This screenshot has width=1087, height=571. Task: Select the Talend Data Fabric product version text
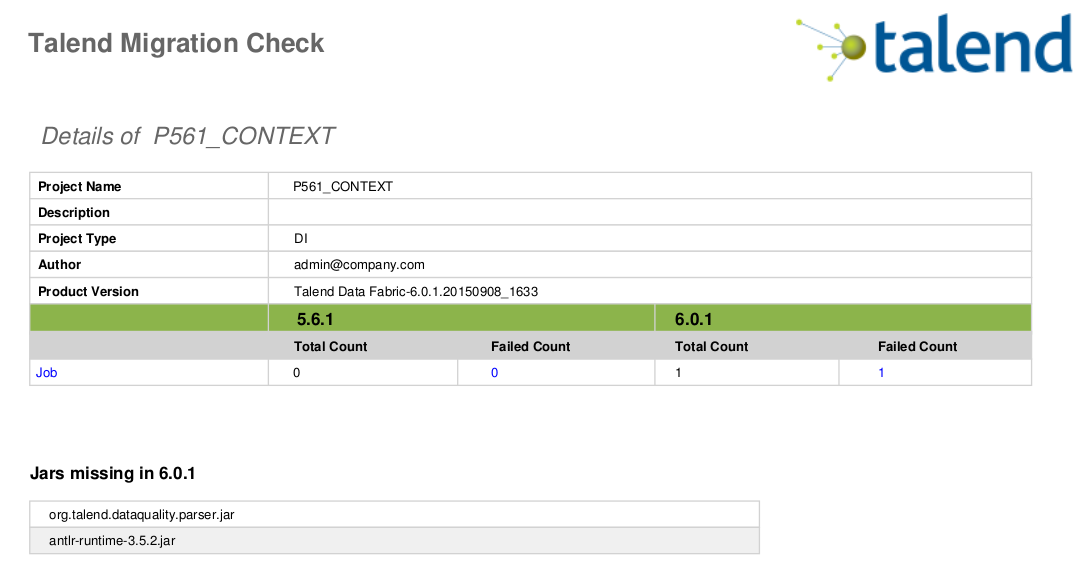coord(416,292)
